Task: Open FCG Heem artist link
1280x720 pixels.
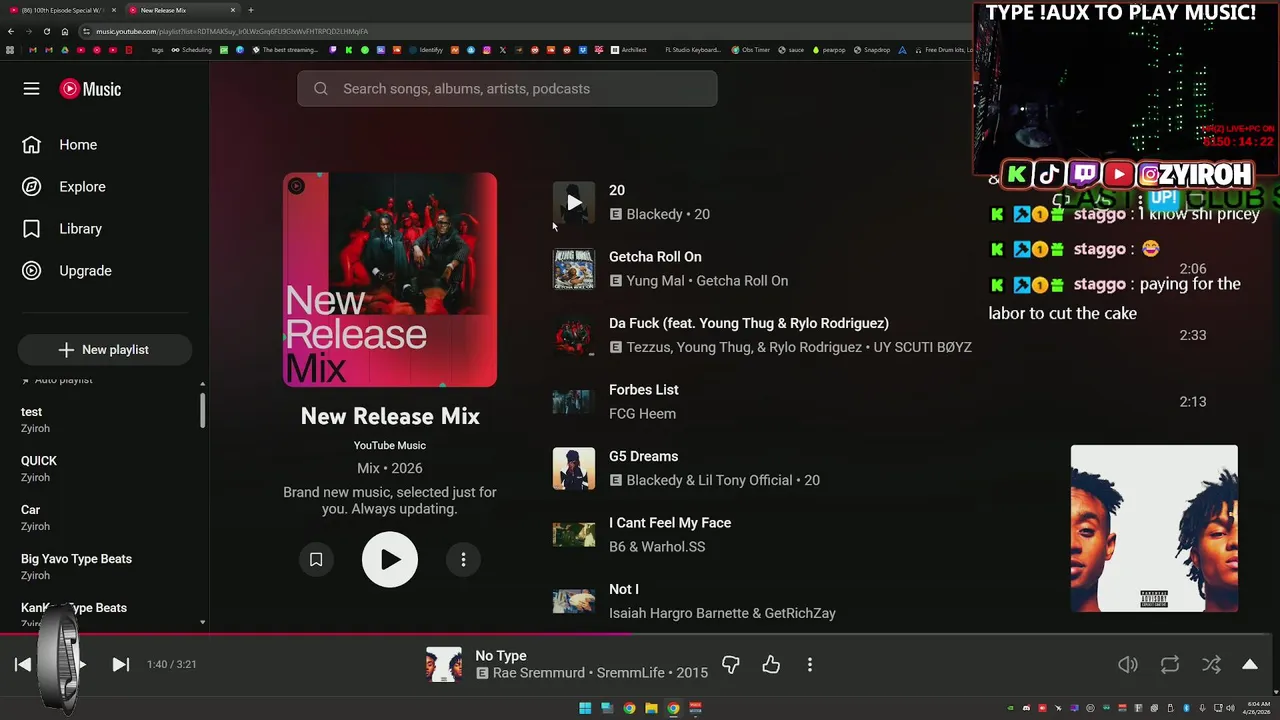Action: pyautogui.click(x=642, y=414)
